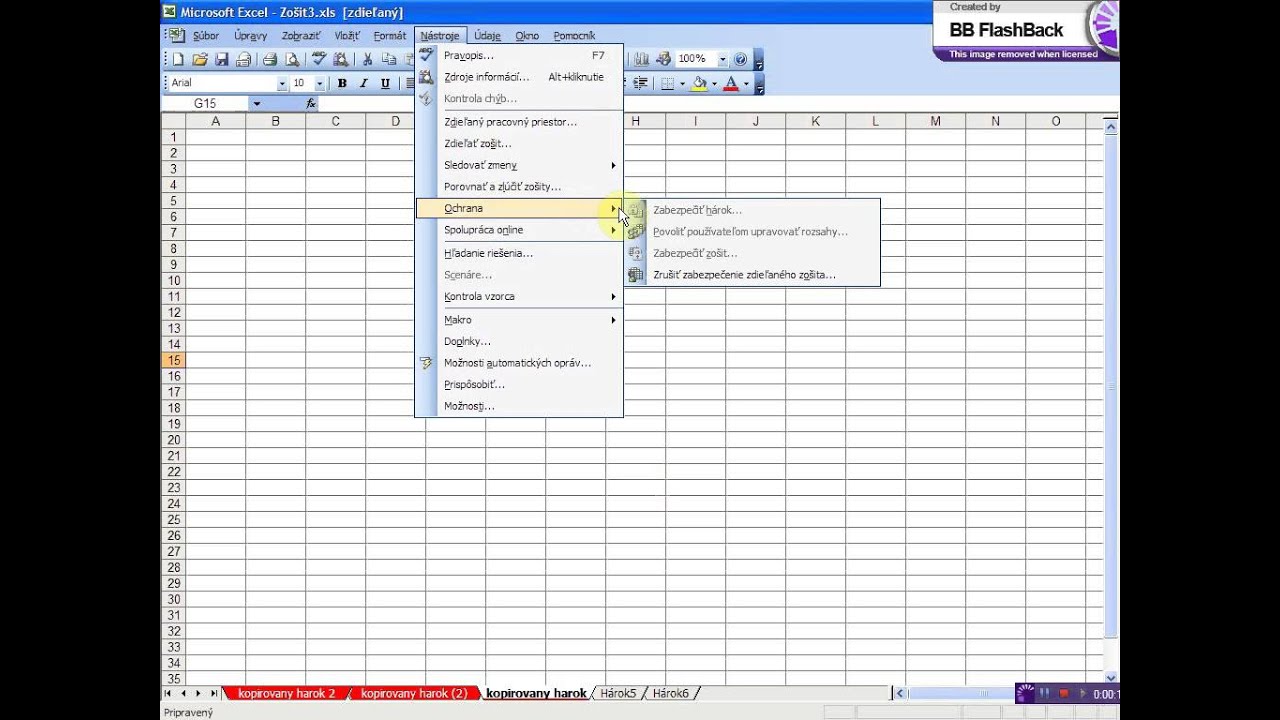This screenshot has width=1280, height=720.
Task: Apply the red Font Color button
Action: click(731, 83)
